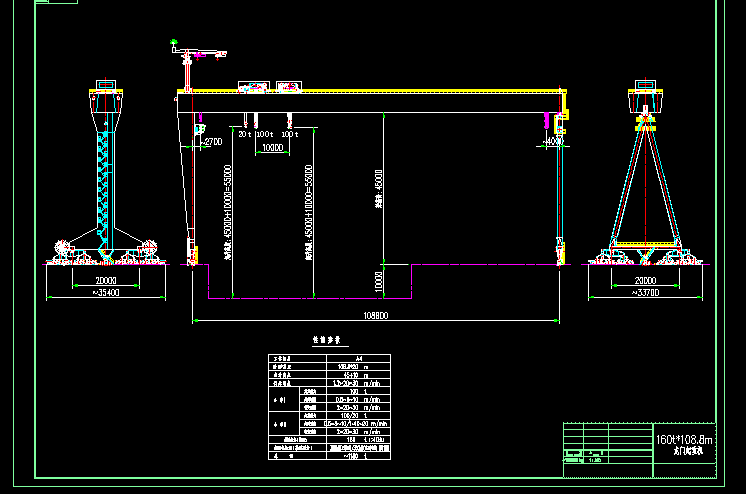Select the 20 t hook label
Screen dimensions: 746x494
pyautogui.click(x=245, y=135)
